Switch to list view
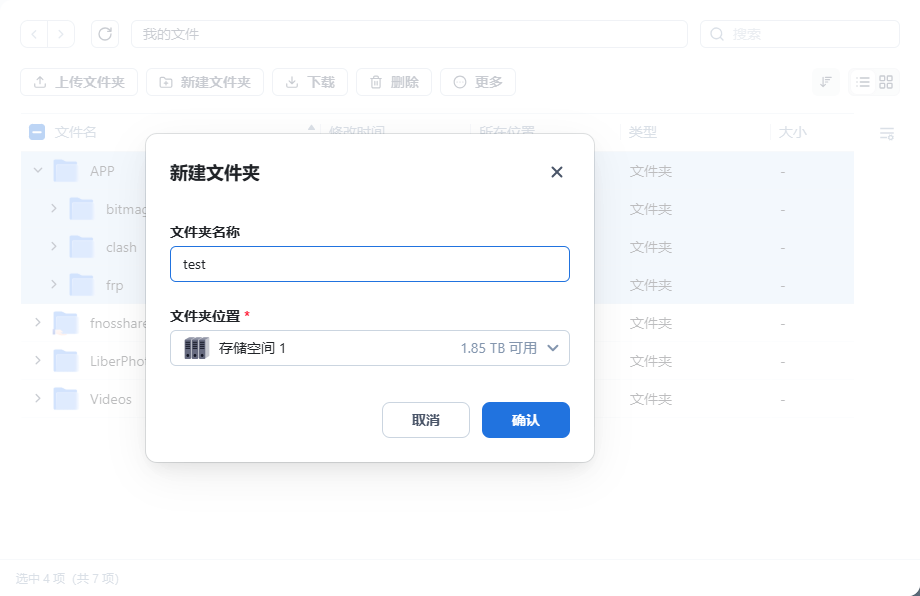 coord(863,82)
